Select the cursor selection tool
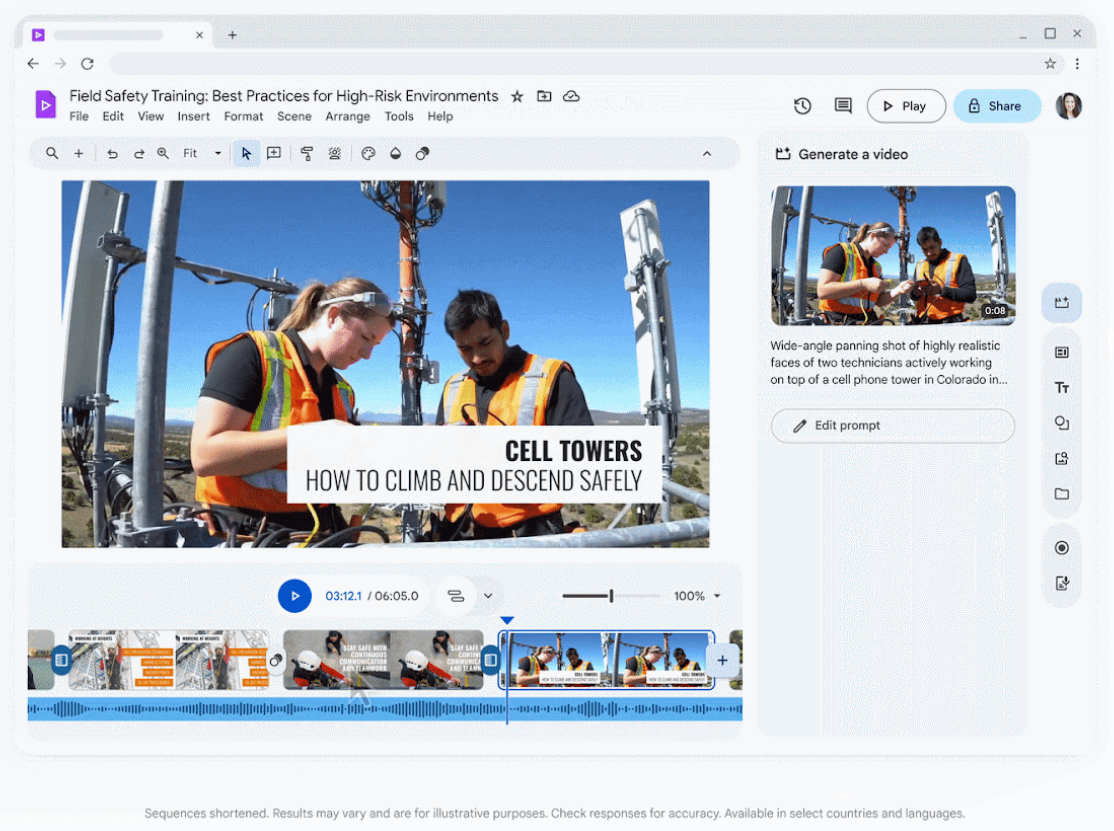1114x831 pixels. click(246, 153)
